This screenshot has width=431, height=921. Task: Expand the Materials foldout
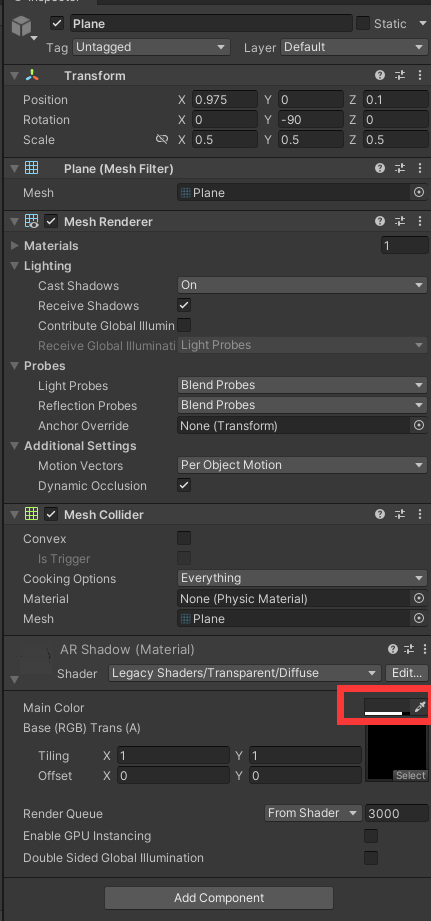click(16, 246)
